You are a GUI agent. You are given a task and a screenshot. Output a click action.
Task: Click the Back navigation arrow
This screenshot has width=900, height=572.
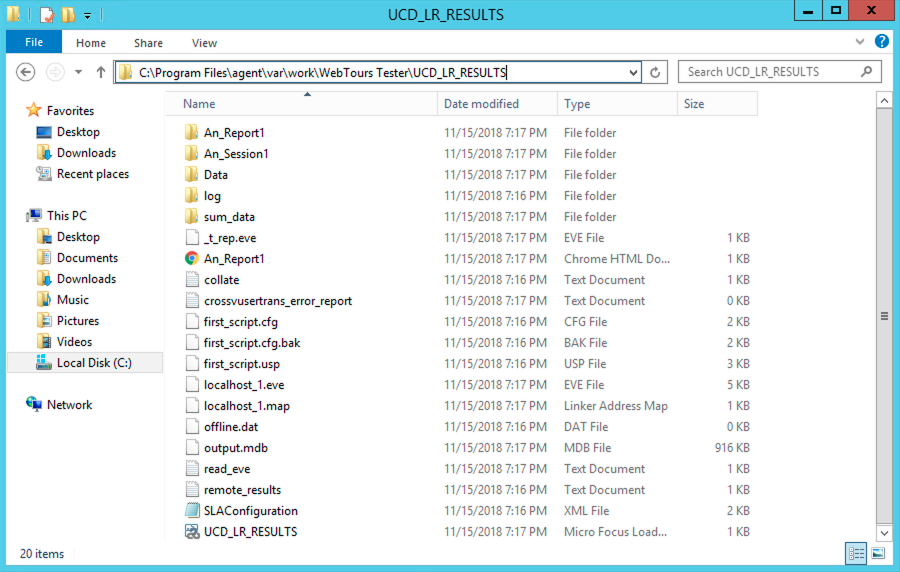[26, 72]
